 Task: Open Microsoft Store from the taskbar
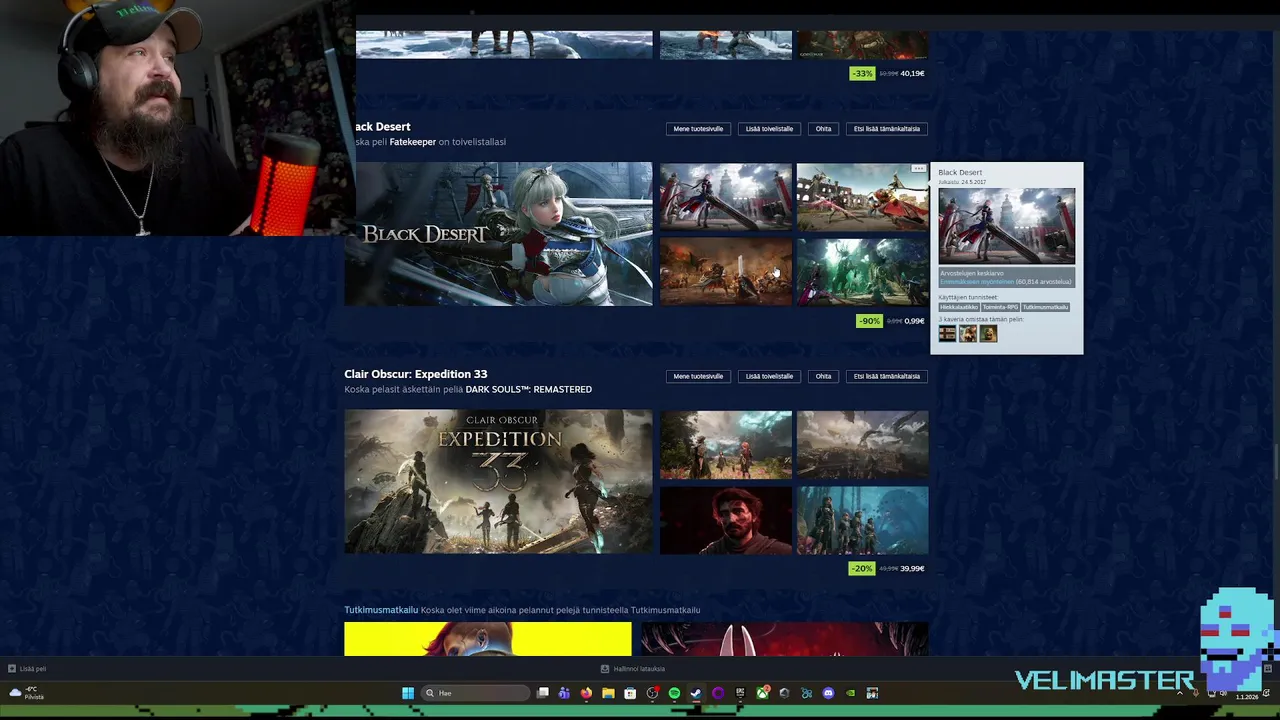coord(630,693)
